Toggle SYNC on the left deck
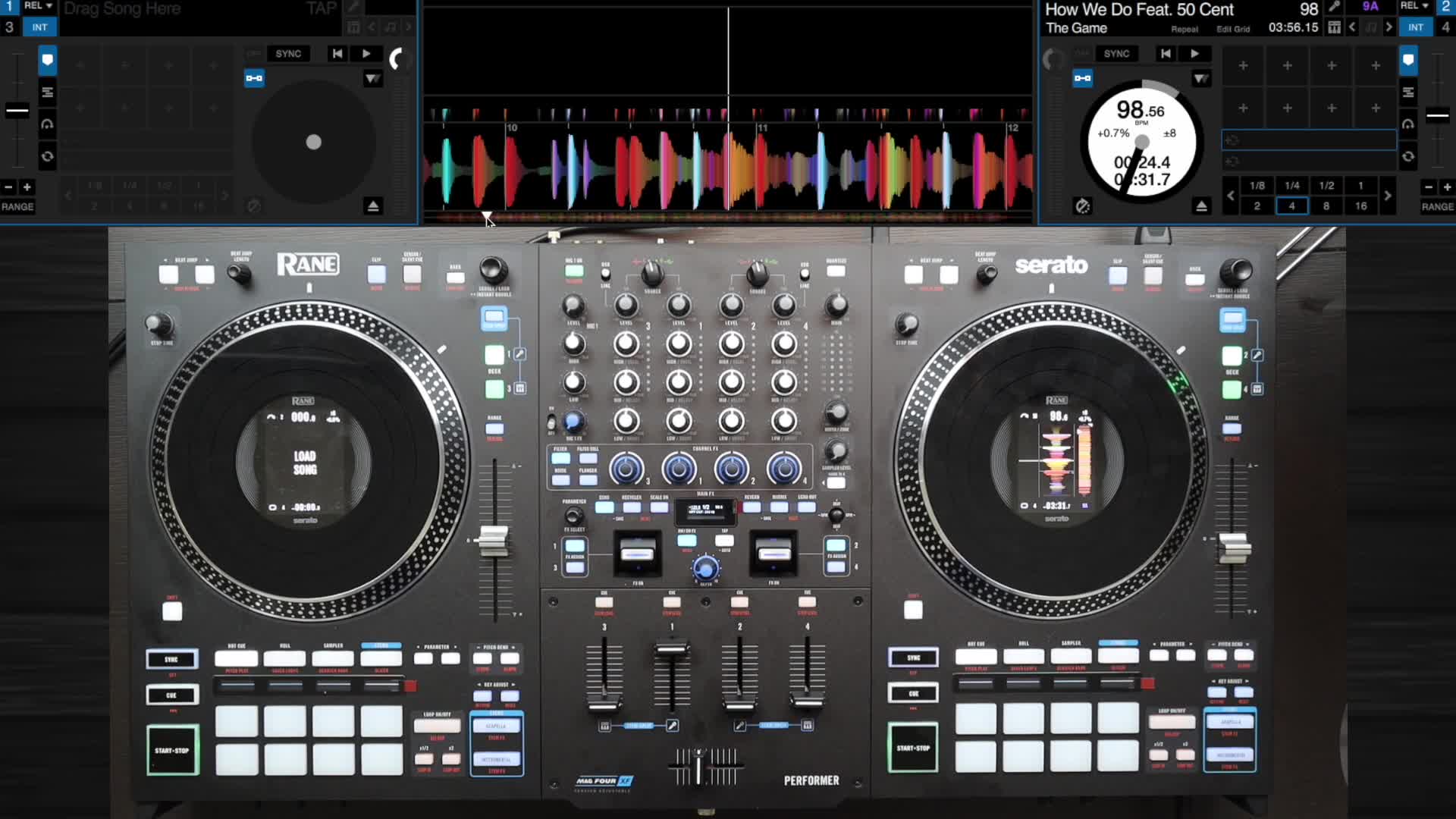The height and width of the screenshot is (819, 1456). (x=288, y=54)
